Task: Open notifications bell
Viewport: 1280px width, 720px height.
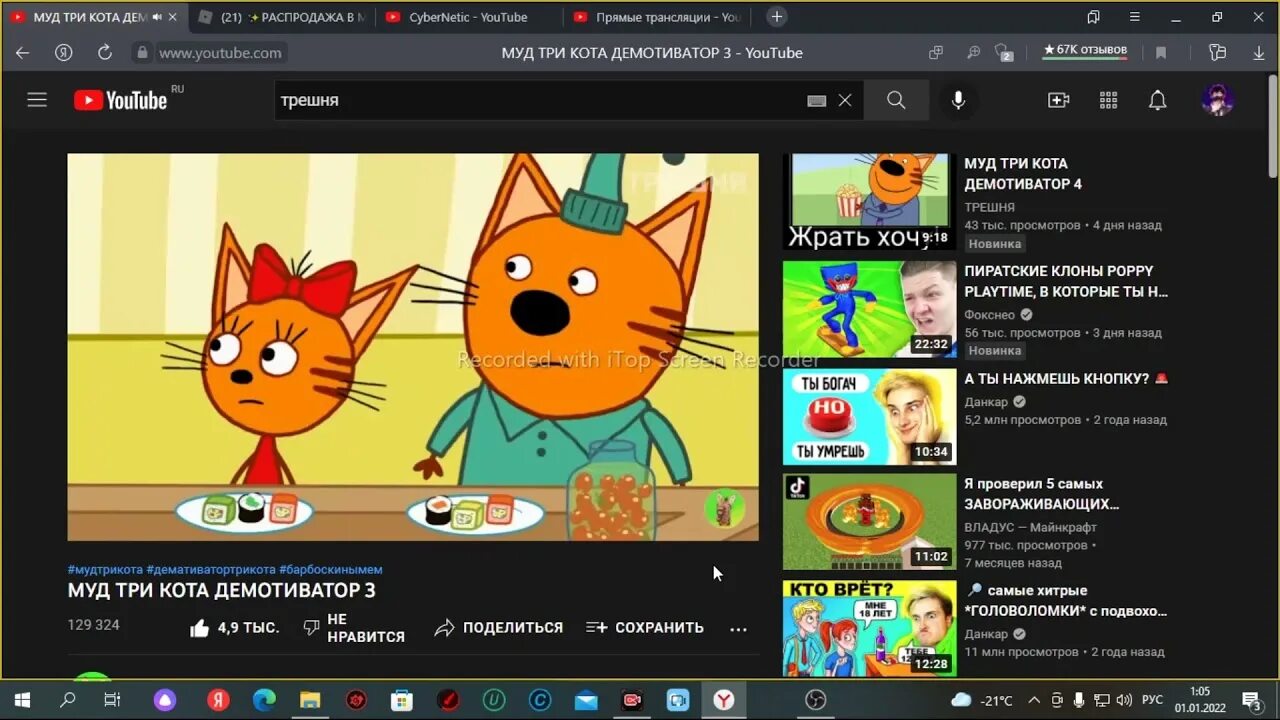Action: tap(1157, 100)
